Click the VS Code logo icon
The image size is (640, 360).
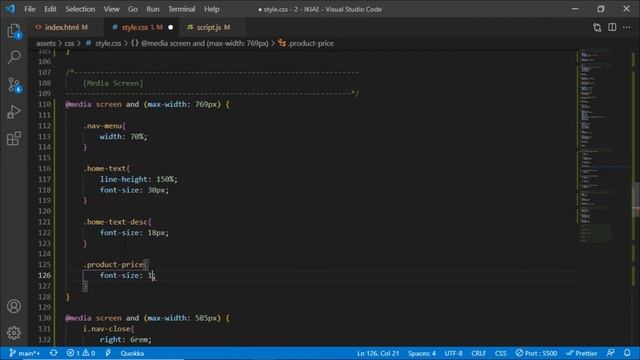pos(11,9)
